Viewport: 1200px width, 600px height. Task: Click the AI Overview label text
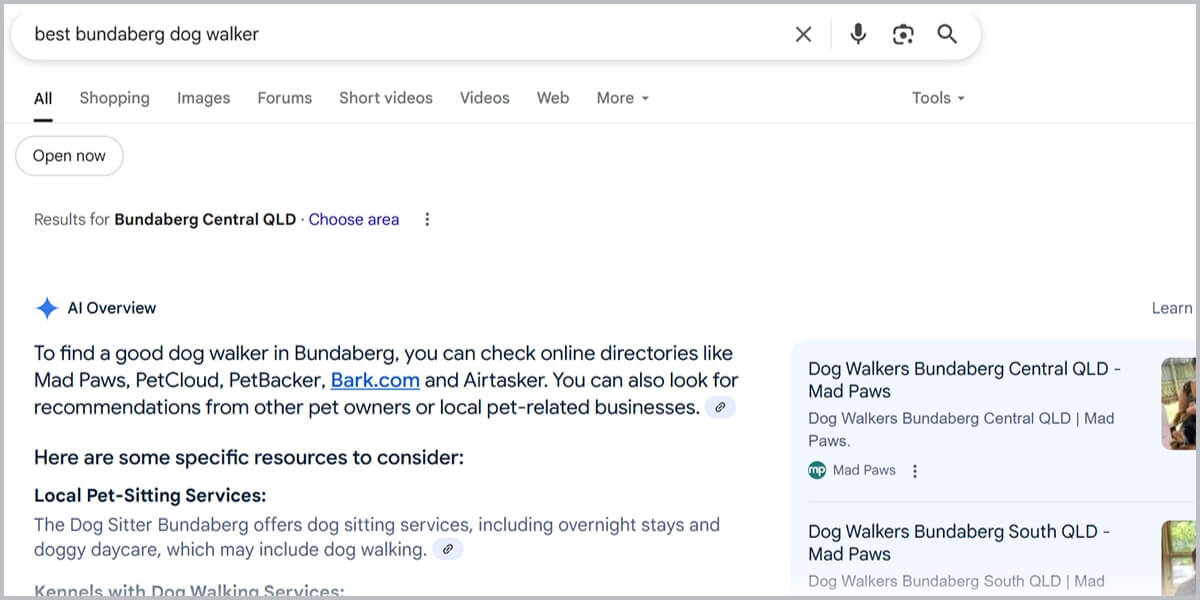coord(112,308)
